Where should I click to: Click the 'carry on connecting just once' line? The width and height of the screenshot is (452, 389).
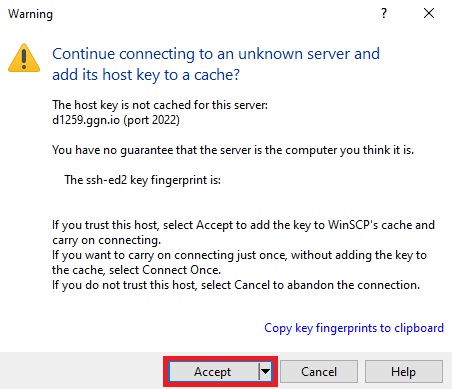pos(239,255)
